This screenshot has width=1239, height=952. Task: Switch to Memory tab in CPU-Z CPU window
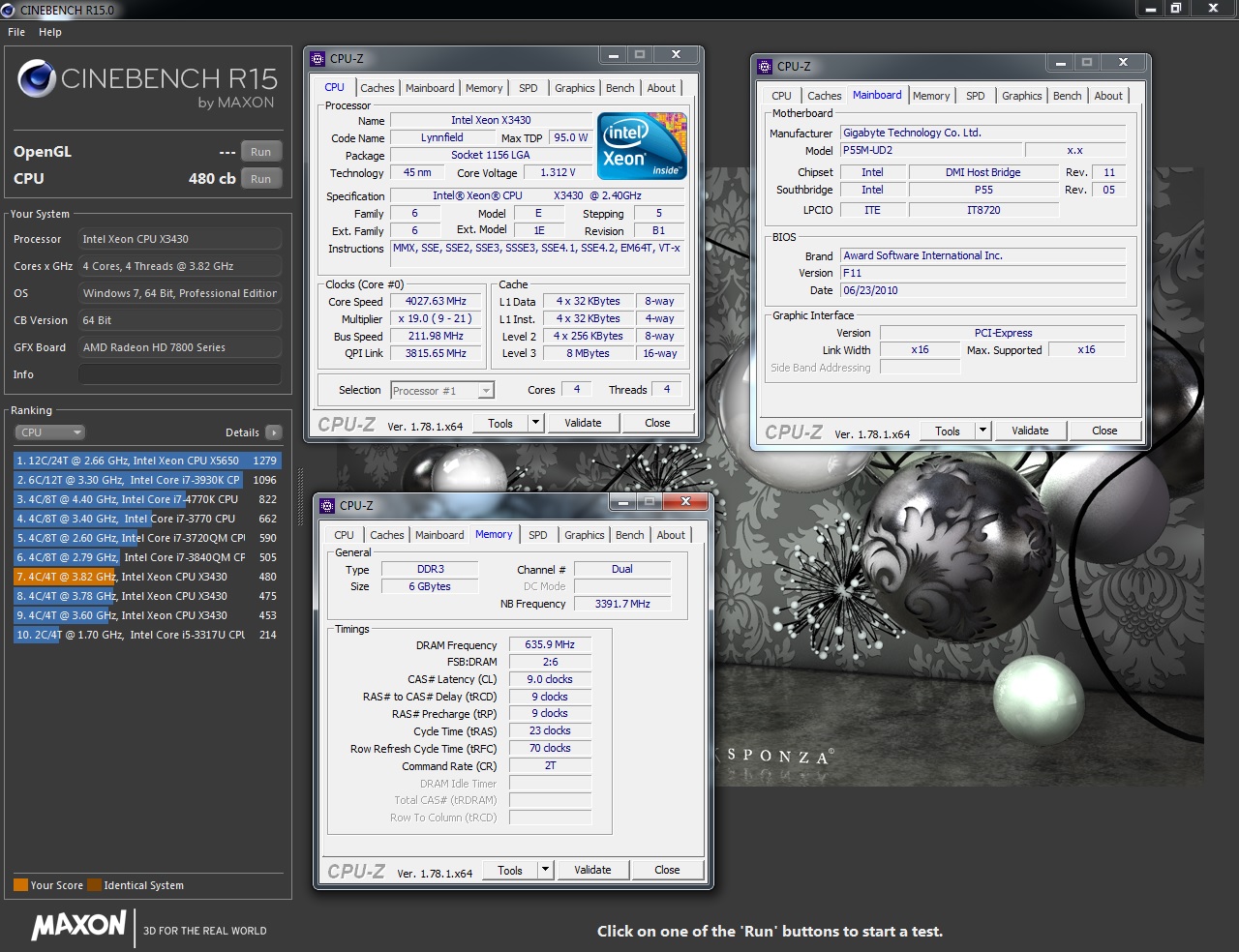pyautogui.click(x=484, y=88)
